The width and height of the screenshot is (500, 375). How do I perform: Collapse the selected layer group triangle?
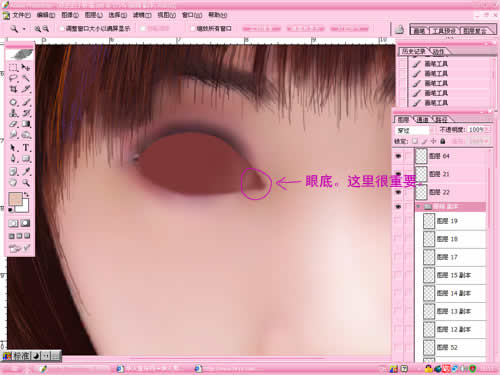(418, 207)
